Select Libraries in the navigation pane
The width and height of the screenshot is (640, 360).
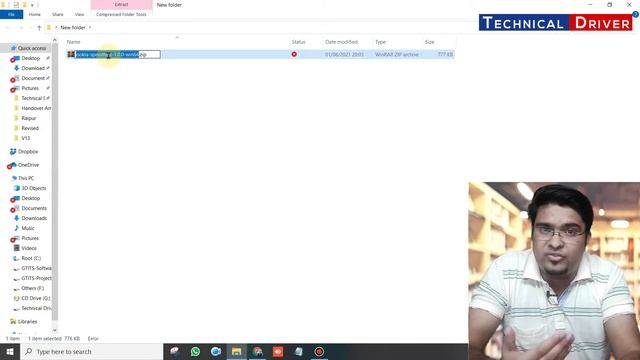tap(27, 322)
